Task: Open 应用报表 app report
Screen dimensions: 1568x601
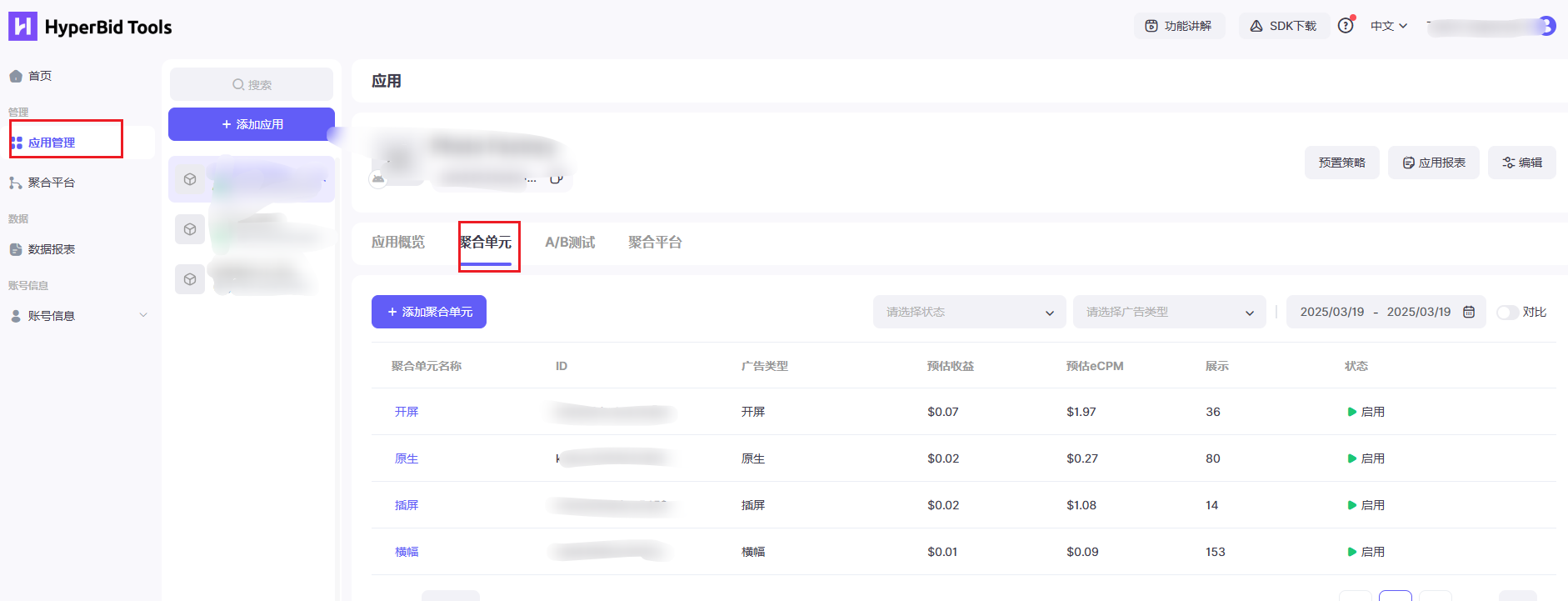Action: coord(1433,163)
